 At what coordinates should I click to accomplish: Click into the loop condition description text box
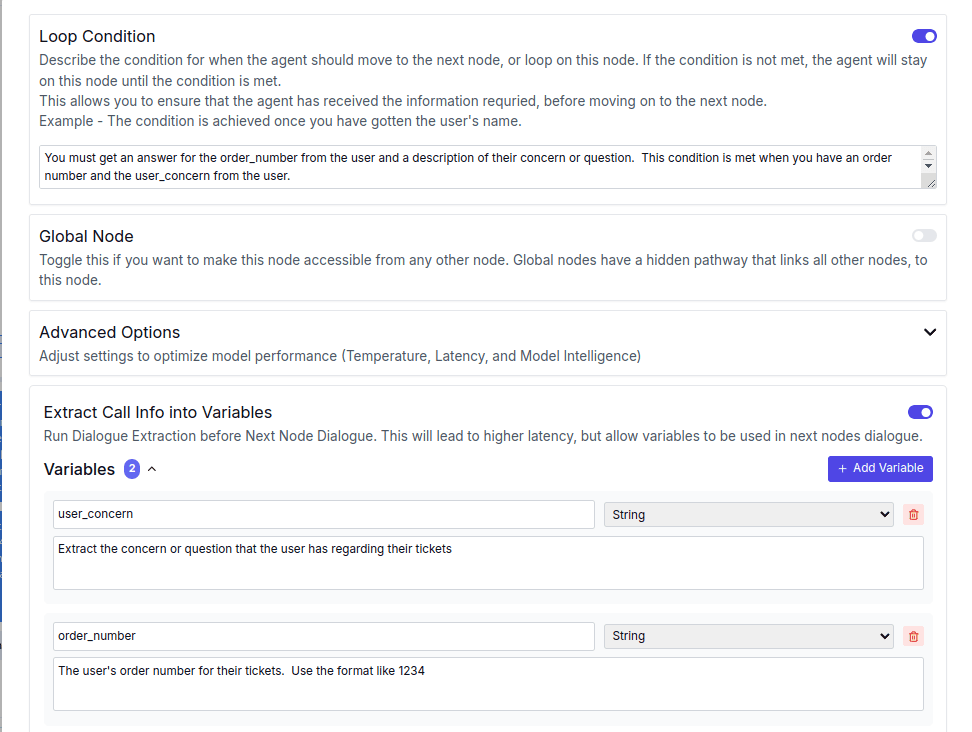480,167
